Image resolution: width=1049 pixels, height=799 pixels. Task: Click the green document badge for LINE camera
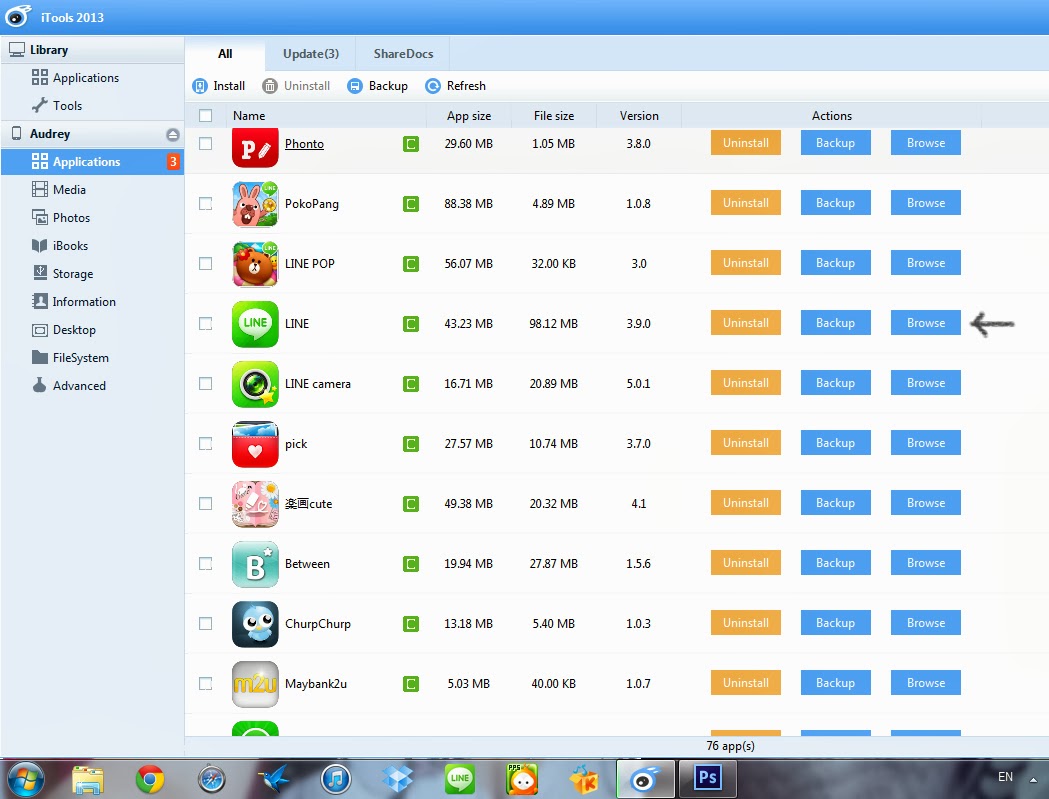click(x=411, y=383)
